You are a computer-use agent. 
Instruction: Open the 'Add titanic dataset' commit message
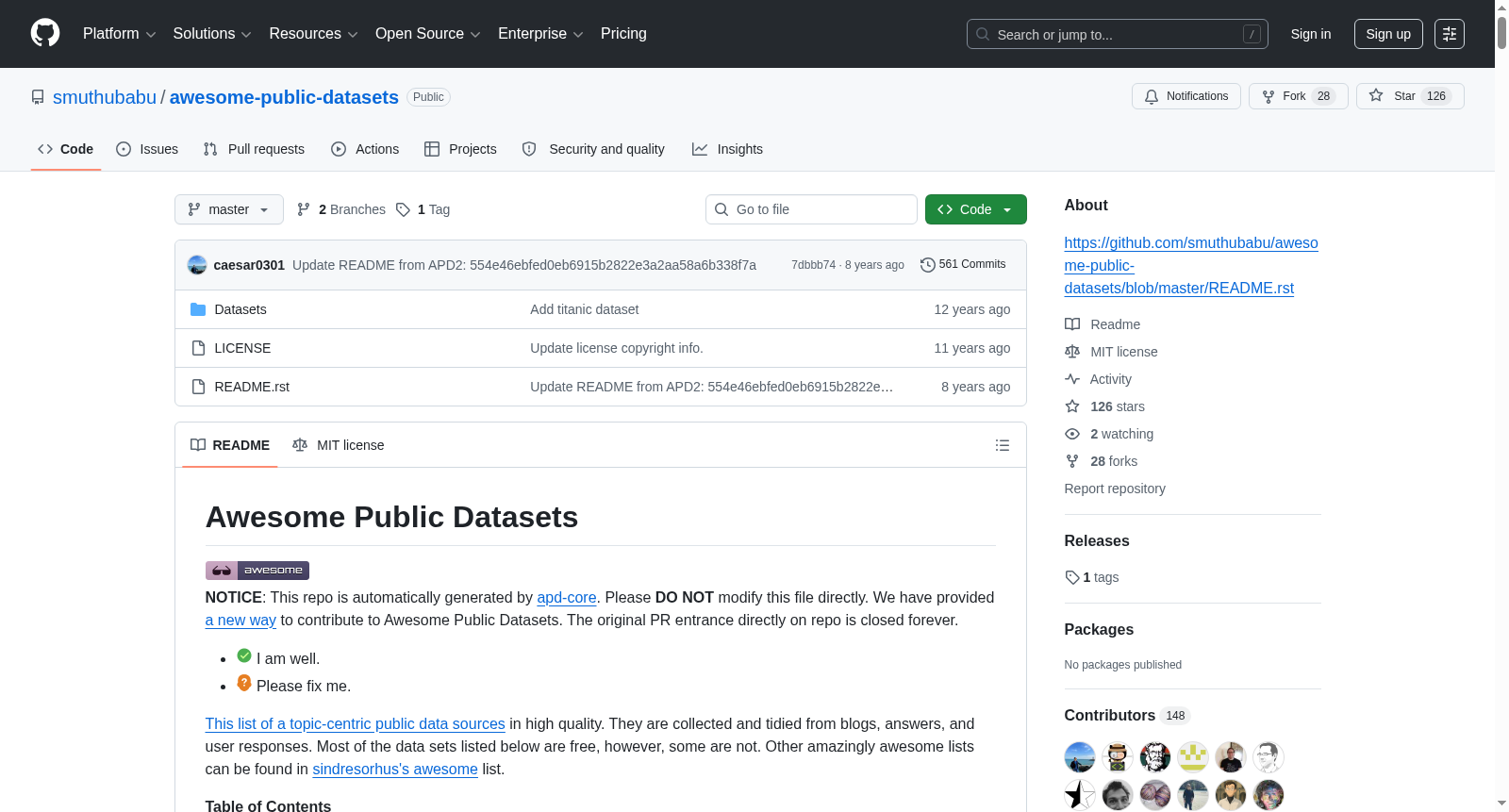click(x=585, y=309)
